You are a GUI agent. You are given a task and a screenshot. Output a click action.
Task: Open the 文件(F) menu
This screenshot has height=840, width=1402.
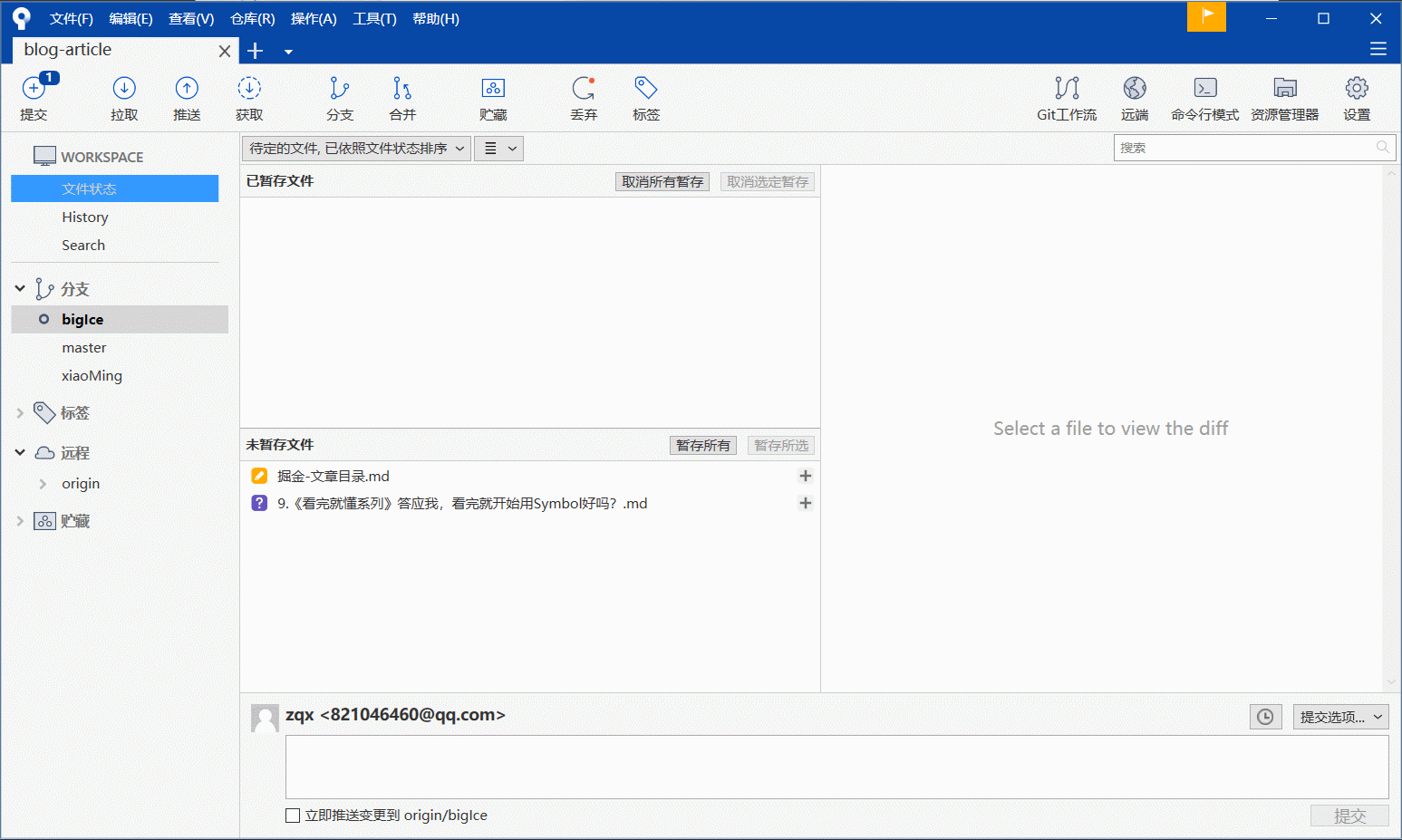(x=72, y=18)
